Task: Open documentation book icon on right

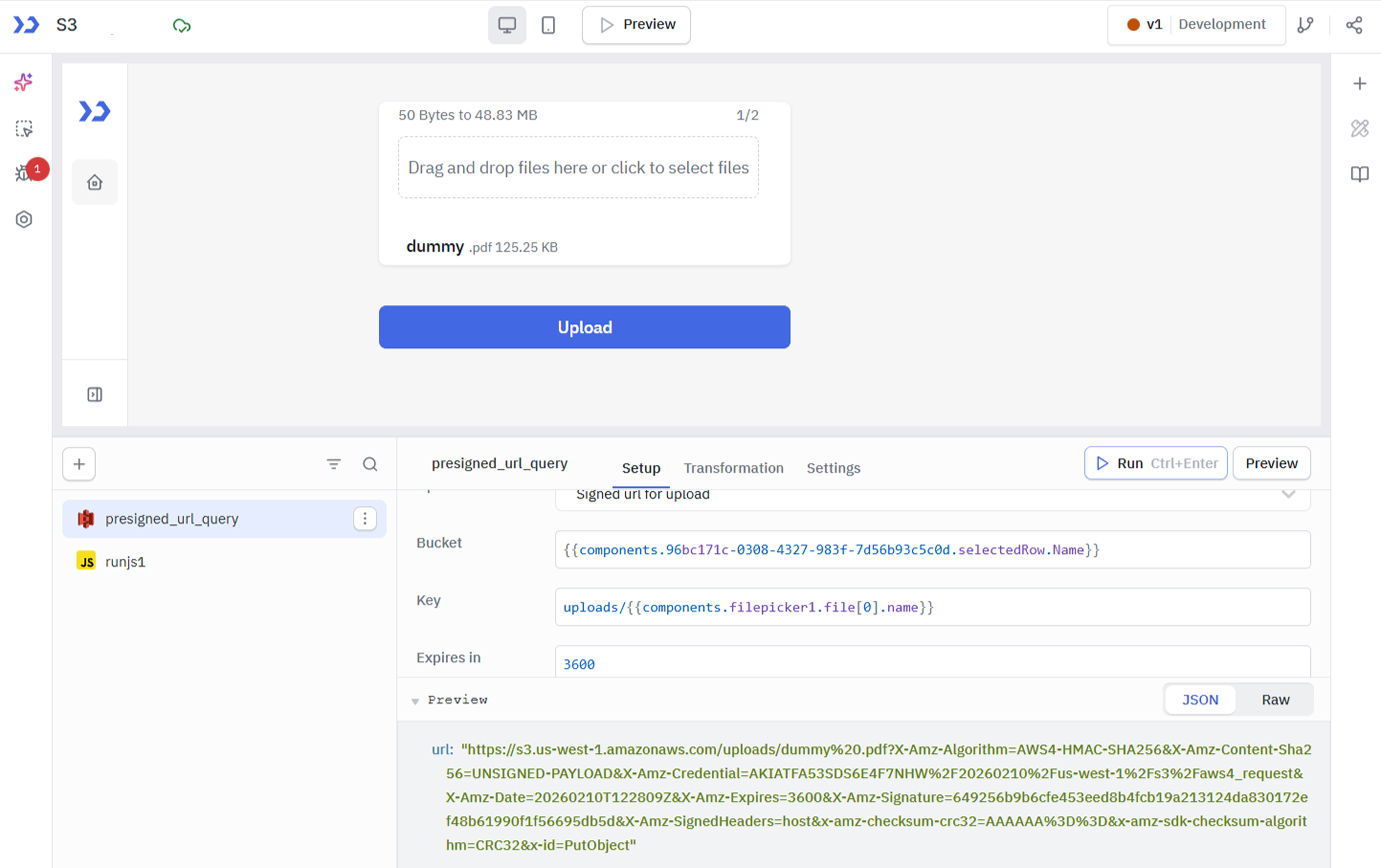Action: 1359,174
